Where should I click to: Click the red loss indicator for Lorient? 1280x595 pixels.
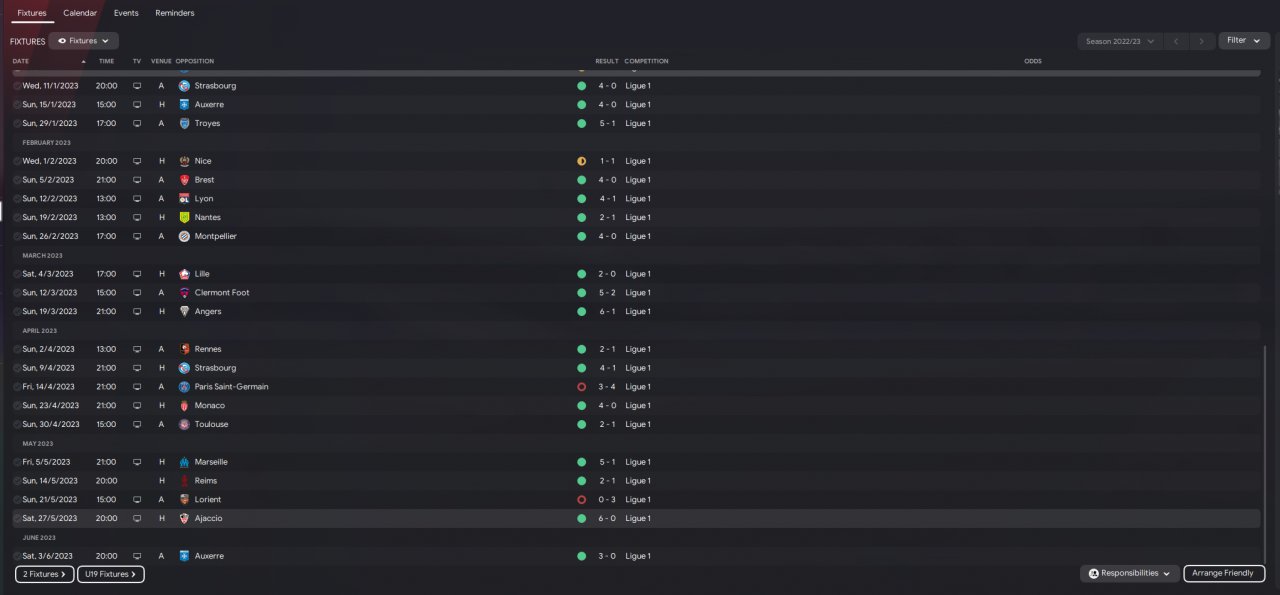[581, 500]
